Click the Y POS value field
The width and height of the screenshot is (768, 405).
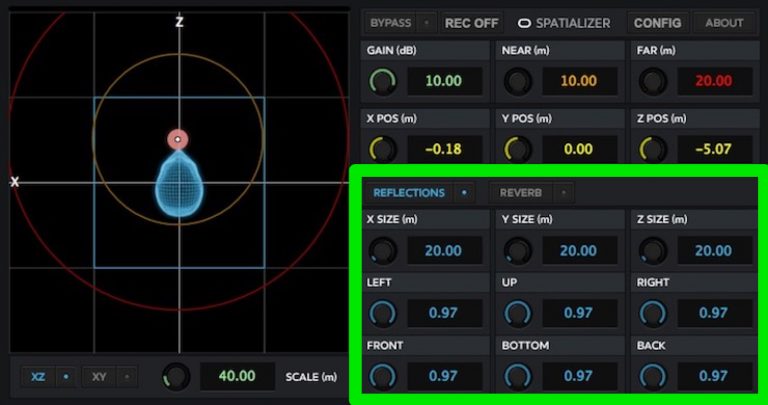[x=578, y=150]
